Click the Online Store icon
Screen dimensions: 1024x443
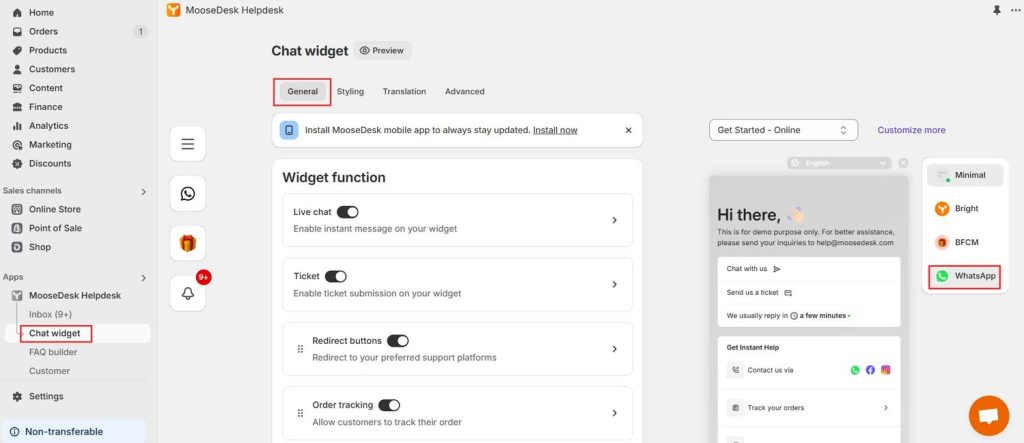17,210
